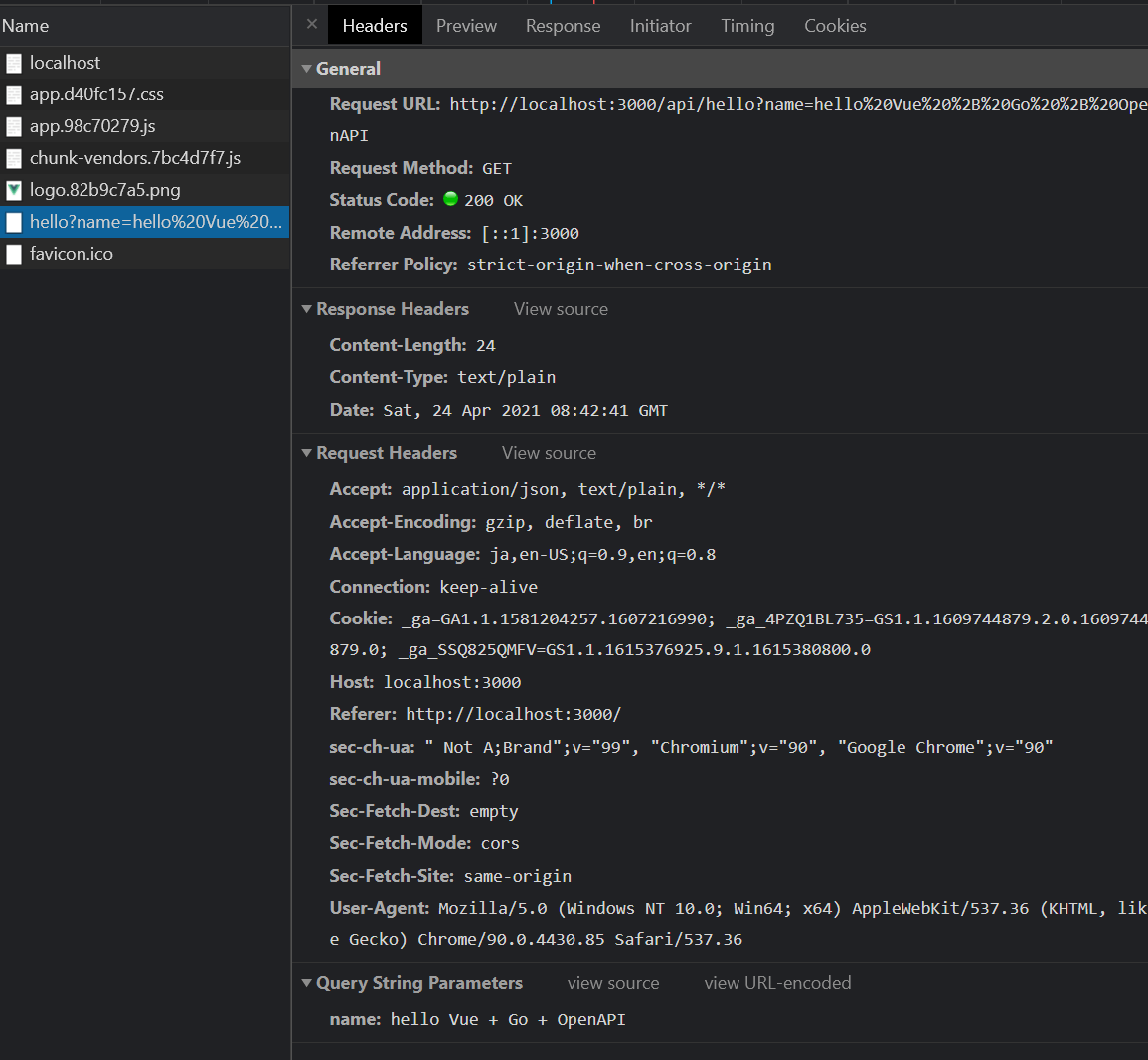Click the Sec-Fetch-Mode value cors
This screenshot has width=1148, height=1060.
pyautogui.click(x=499, y=844)
